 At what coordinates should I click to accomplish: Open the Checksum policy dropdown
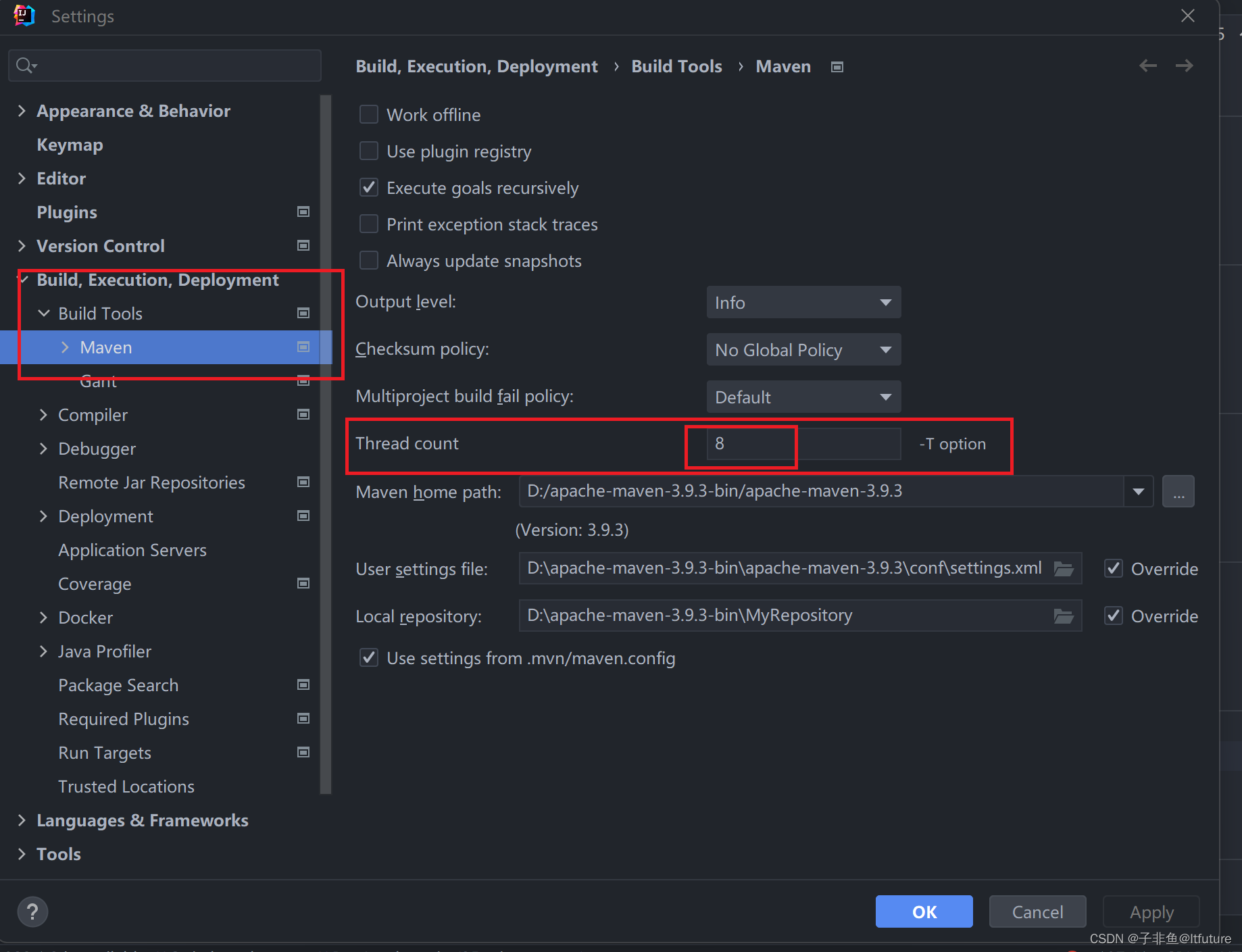tap(803, 349)
